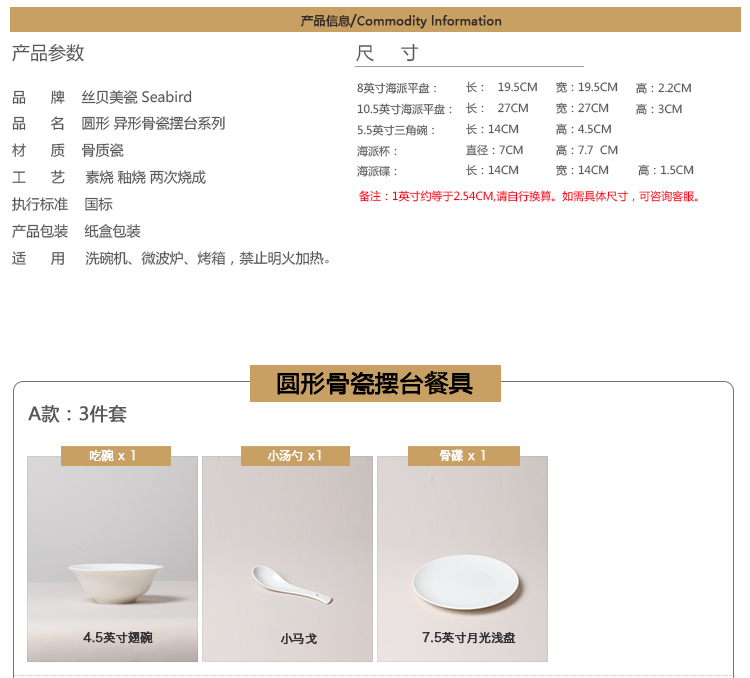This screenshot has width=750, height=678.
Task: Click 高：1.5CM in the 海派碟 row
Action: (x=665, y=170)
